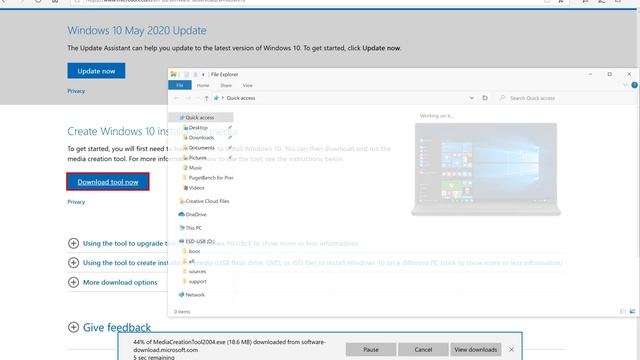This screenshot has width=640, height=360.
Task: Pause the MediaCreationTool download
Action: [x=371, y=349]
